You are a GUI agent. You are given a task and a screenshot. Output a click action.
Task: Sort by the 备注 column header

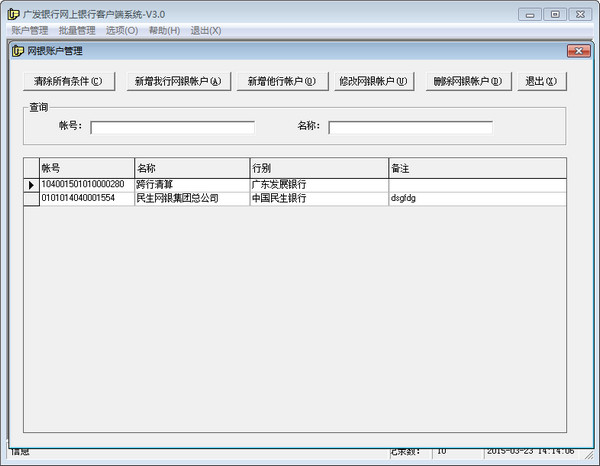click(478, 168)
